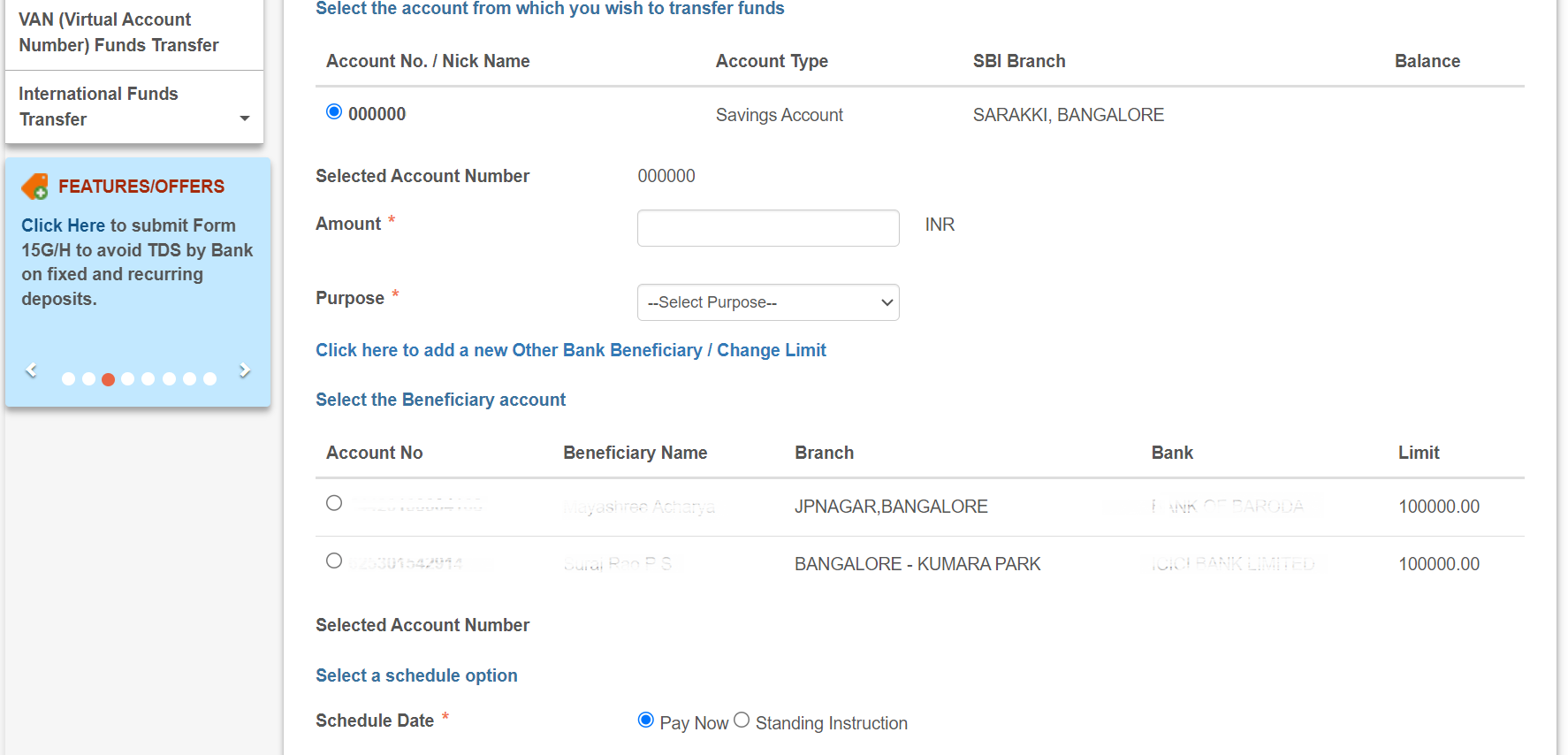Select the JPNAGAR,BANGALORE beneficiary account
This screenshot has height=755, width=1568.
(x=333, y=502)
